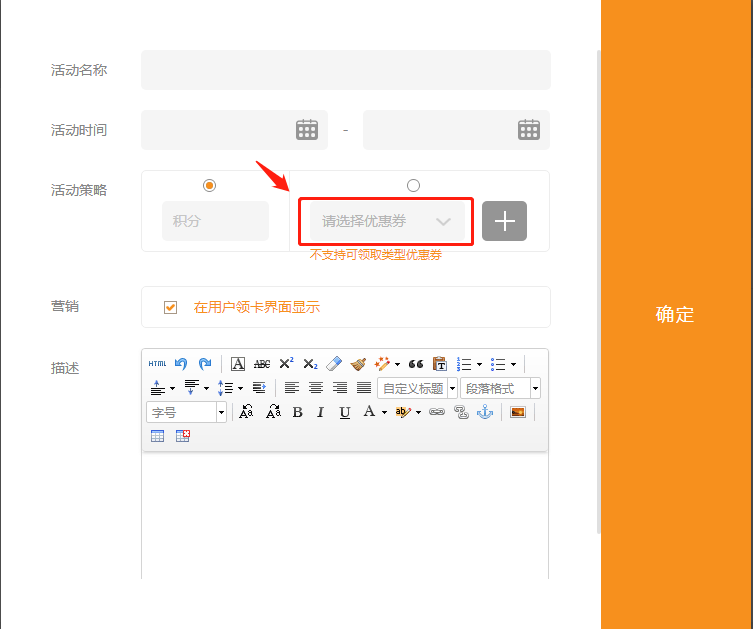753x629 pixels.
Task: Toggle 在用户领卡界面显示 checkbox
Action: pos(170,307)
